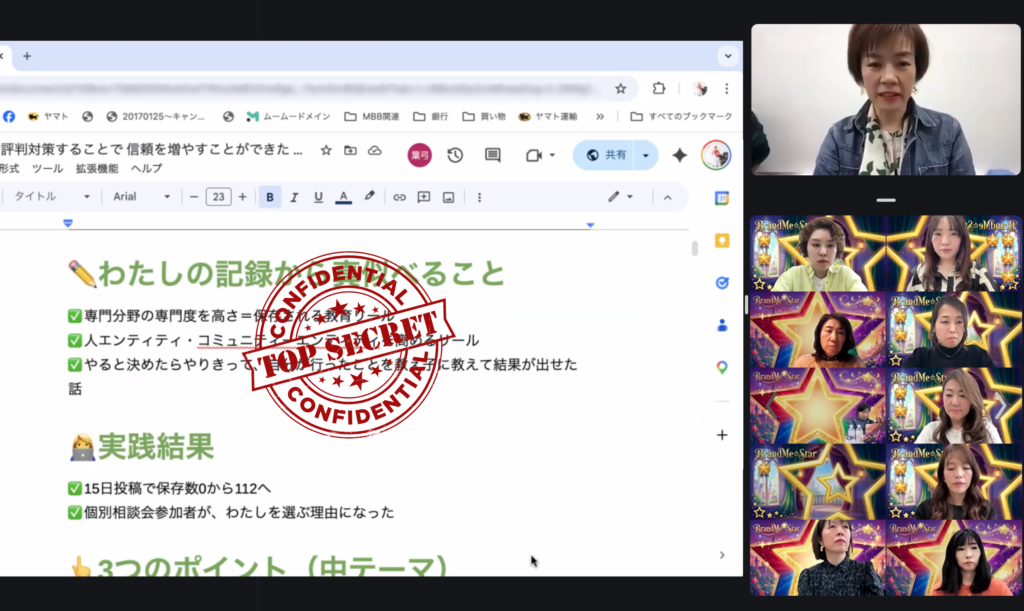
Task: Open Google Calendar in side panel
Action: [x=722, y=198]
